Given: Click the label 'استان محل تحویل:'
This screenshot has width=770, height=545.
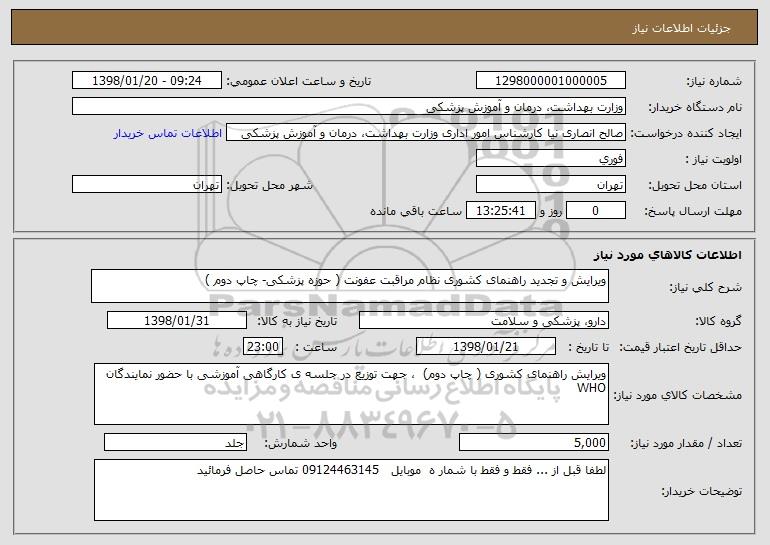Looking at the screenshot, I should pyautogui.click(x=695, y=185).
